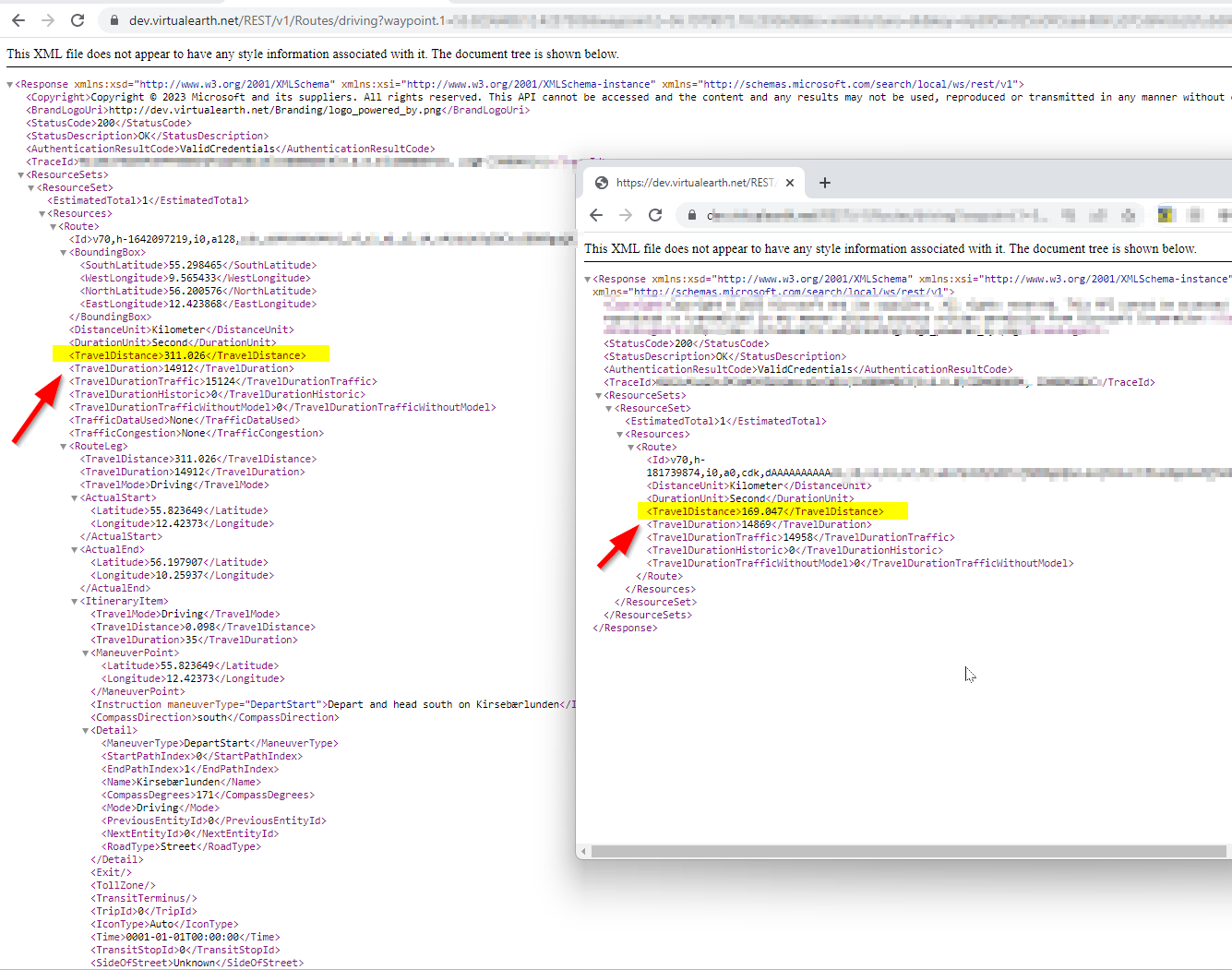Viewport: 1232px width, 970px height.
Task: Click forward arrow in the rear browser window
Action: coord(48,20)
